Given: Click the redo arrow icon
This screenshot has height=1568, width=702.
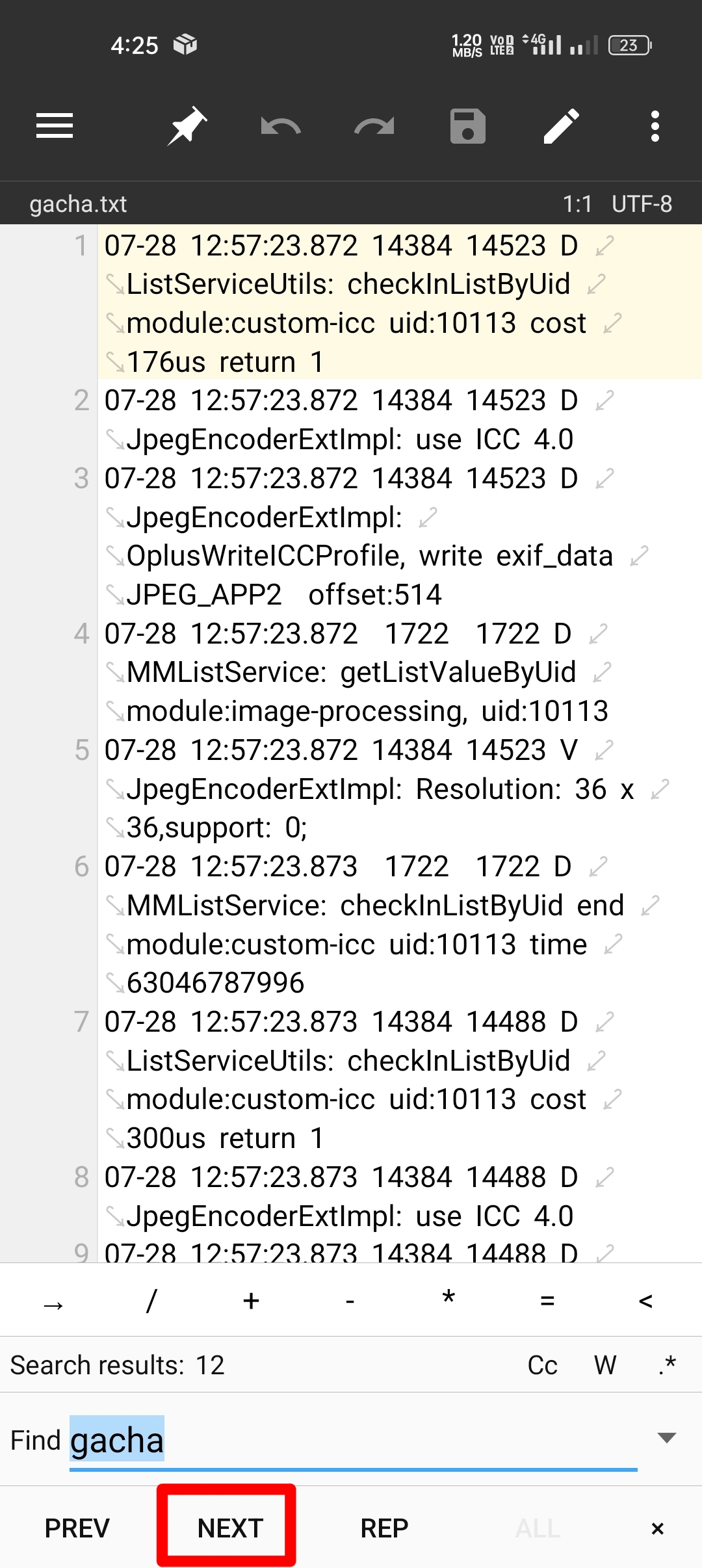Looking at the screenshot, I should tap(374, 126).
